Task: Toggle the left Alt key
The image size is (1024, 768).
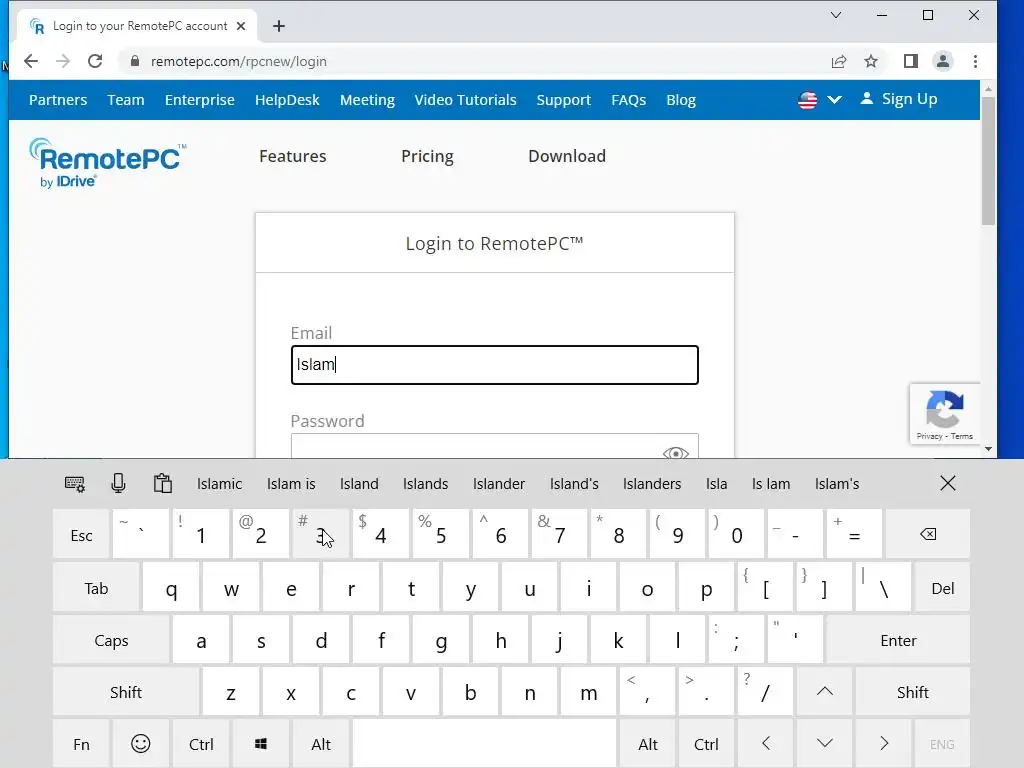Action: coord(321,744)
